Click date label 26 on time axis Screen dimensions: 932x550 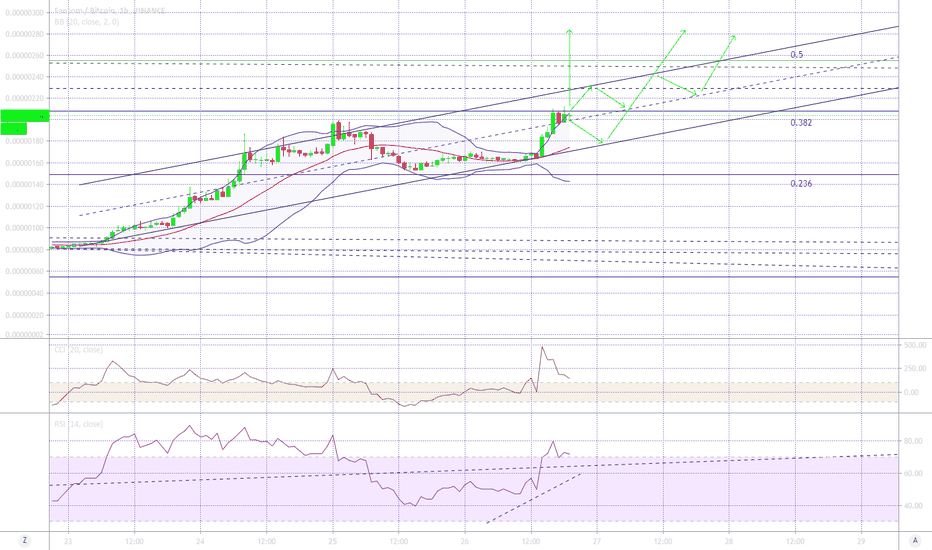click(465, 542)
